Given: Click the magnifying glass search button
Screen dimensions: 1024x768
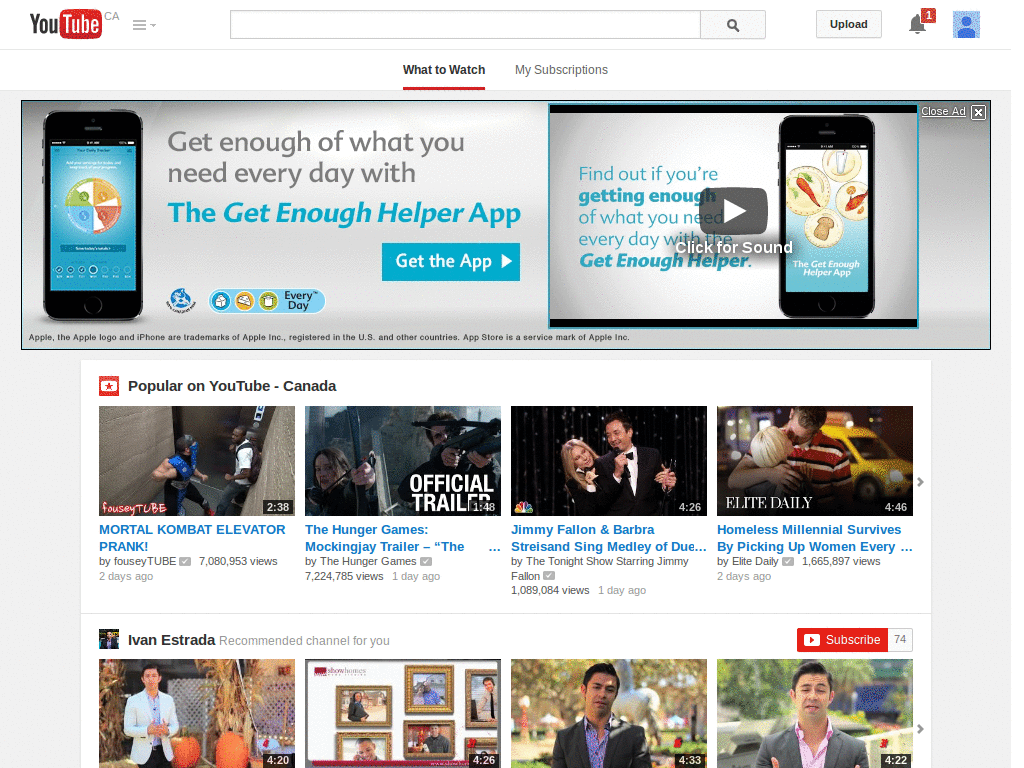Looking at the screenshot, I should point(733,25).
